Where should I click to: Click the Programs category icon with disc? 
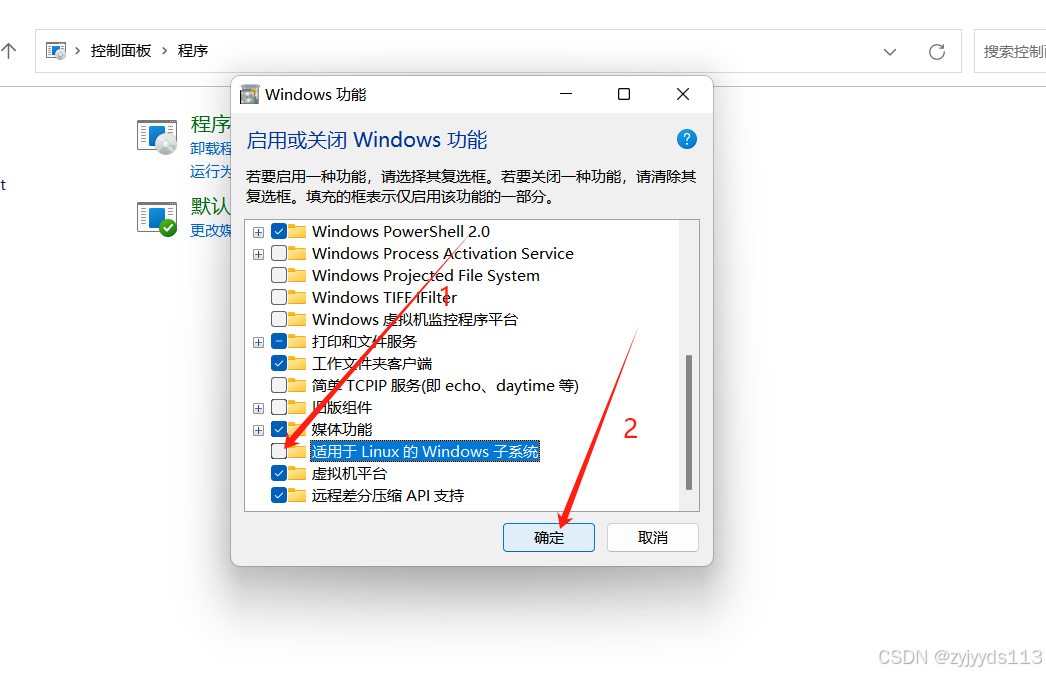157,137
